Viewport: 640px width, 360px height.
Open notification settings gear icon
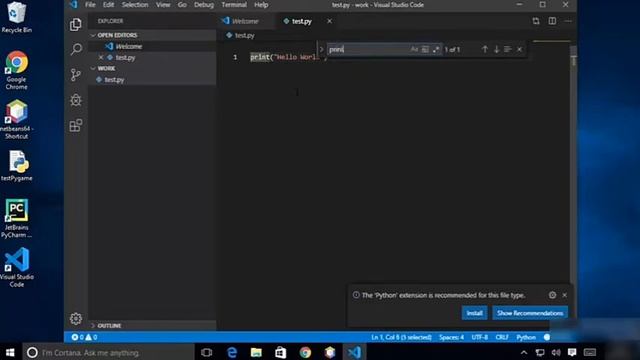click(552, 295)
